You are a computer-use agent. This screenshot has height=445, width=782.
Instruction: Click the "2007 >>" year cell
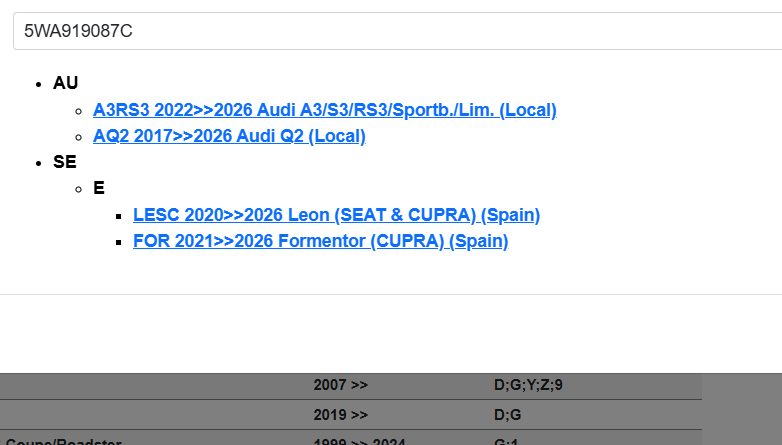point(341,385)
